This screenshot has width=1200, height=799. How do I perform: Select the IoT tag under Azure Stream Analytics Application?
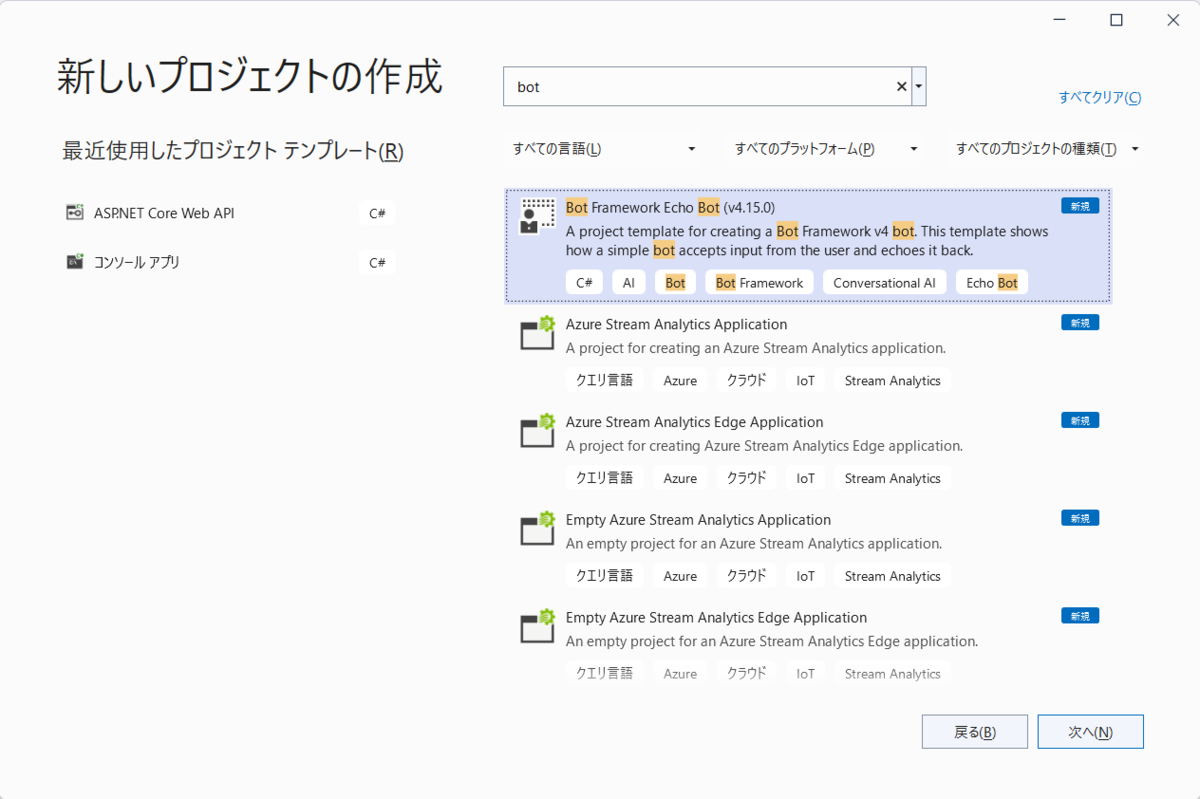click(x=805, y=380)
